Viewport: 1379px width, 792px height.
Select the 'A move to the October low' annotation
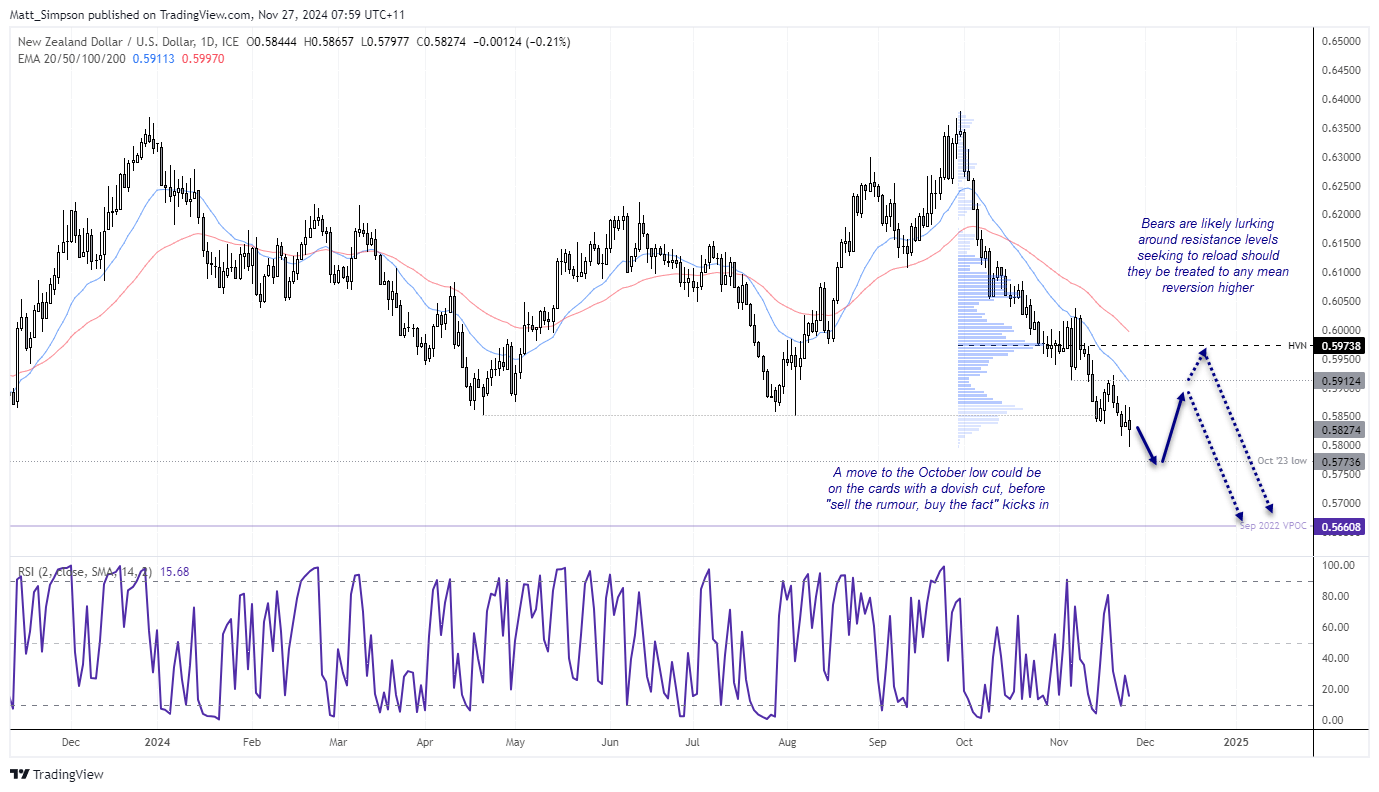936,487
